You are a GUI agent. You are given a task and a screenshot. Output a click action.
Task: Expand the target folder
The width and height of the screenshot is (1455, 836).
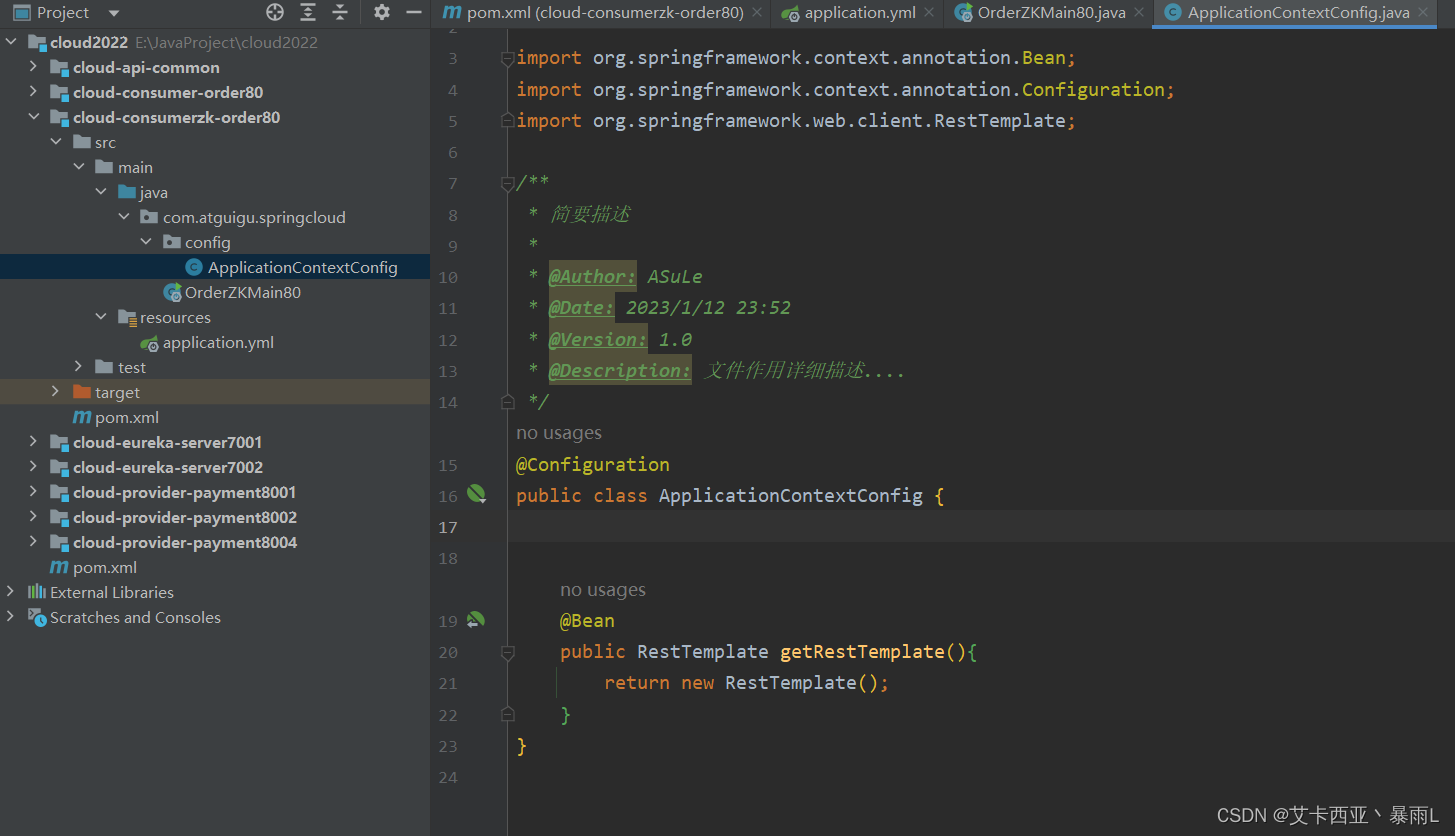click(55, 392)
